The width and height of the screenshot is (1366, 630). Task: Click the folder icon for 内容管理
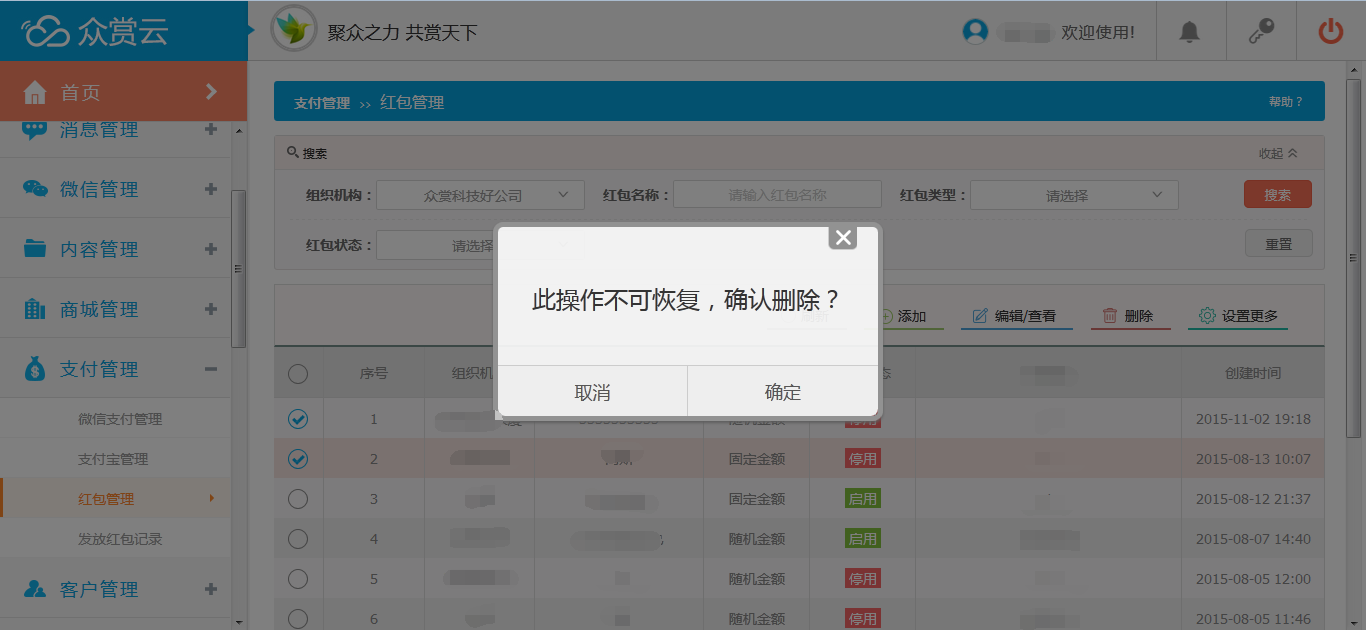pos(35,249)
